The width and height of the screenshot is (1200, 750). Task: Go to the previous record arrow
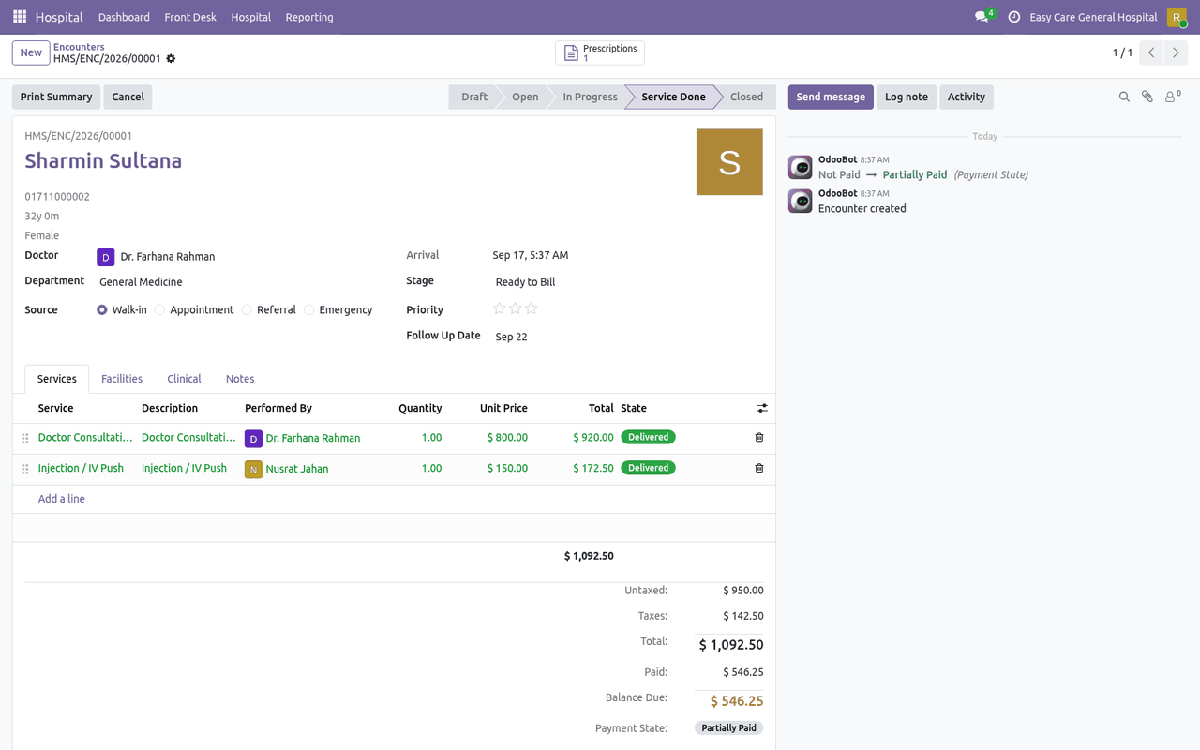click(1152, 53)
